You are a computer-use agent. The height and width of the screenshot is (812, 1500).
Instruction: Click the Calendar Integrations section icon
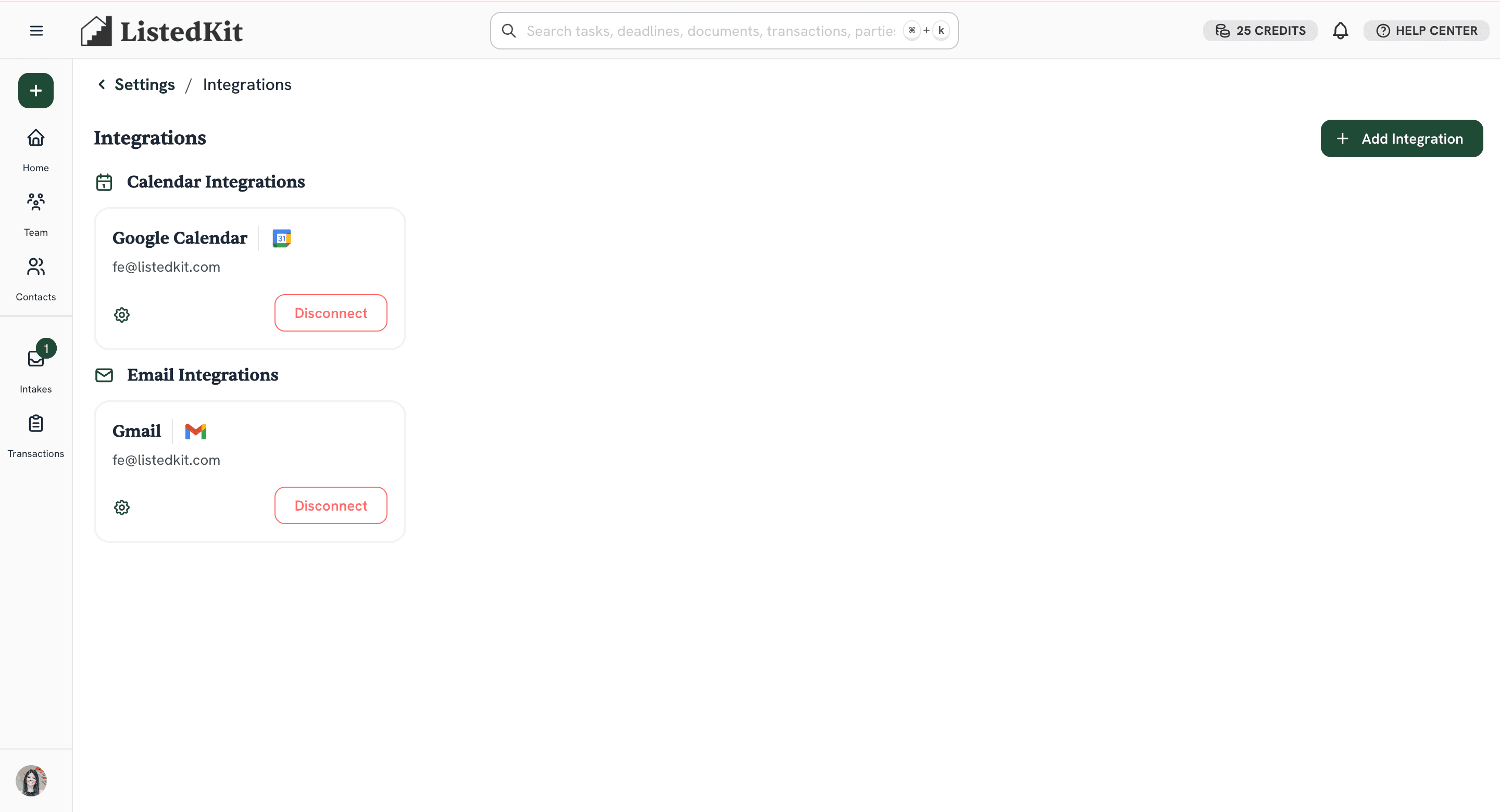(x=104, y=182)
